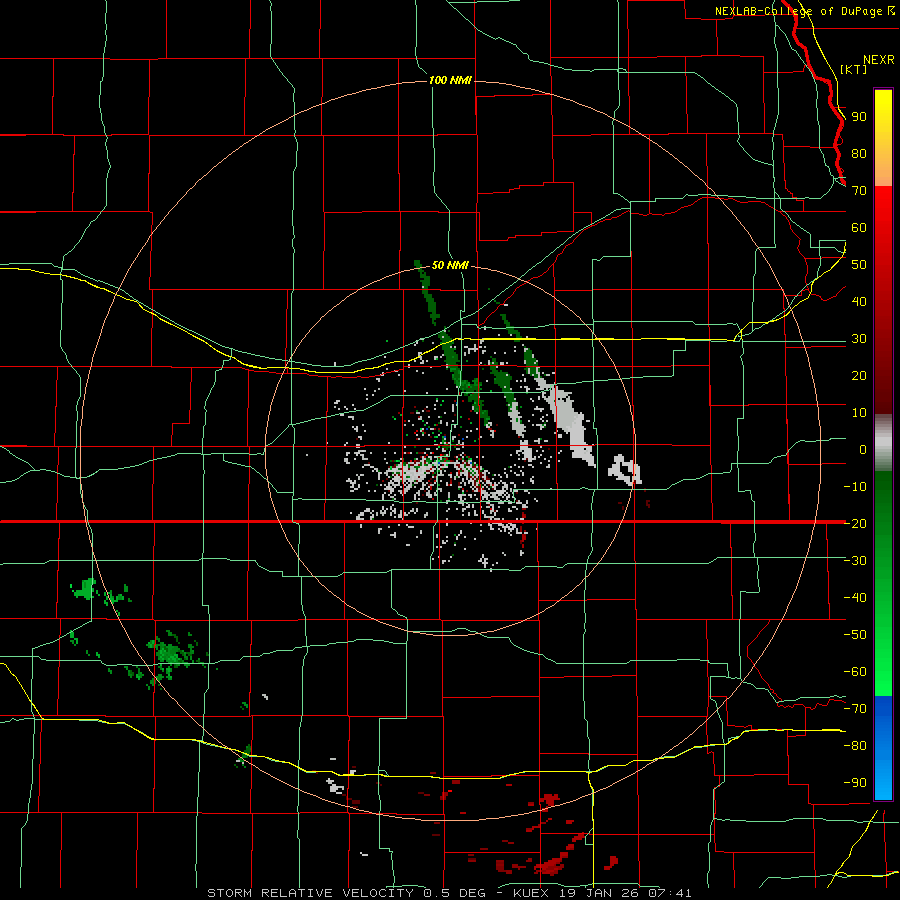The image size is (900, 900).
Task: Click the -70 value on the velocity scale
Action: (855, 708)
